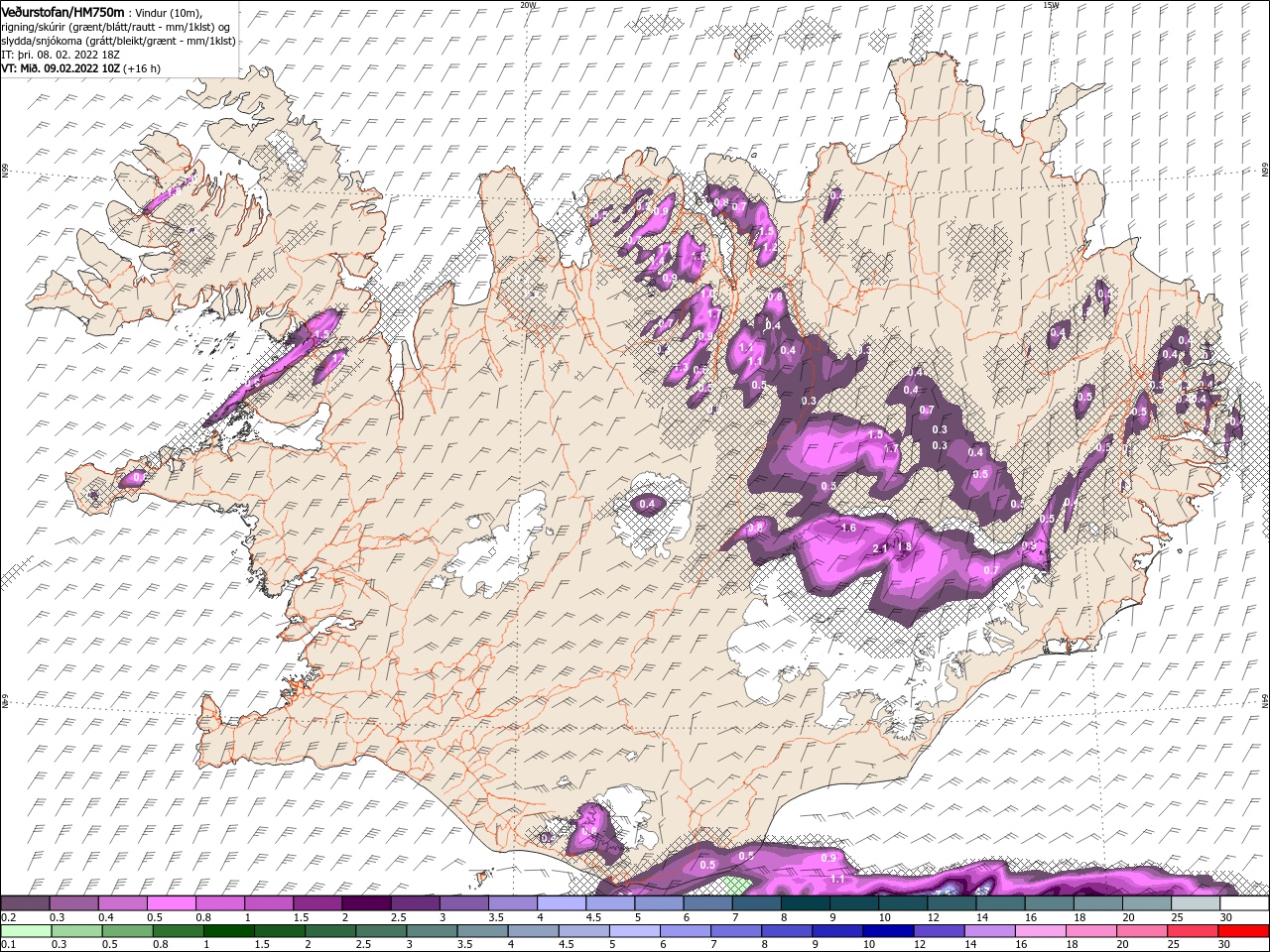Click the 0.4 value inside the central glacier
Image resolution: width=1270 pixels, height=952 pixels.
click(x=648, y=504)
